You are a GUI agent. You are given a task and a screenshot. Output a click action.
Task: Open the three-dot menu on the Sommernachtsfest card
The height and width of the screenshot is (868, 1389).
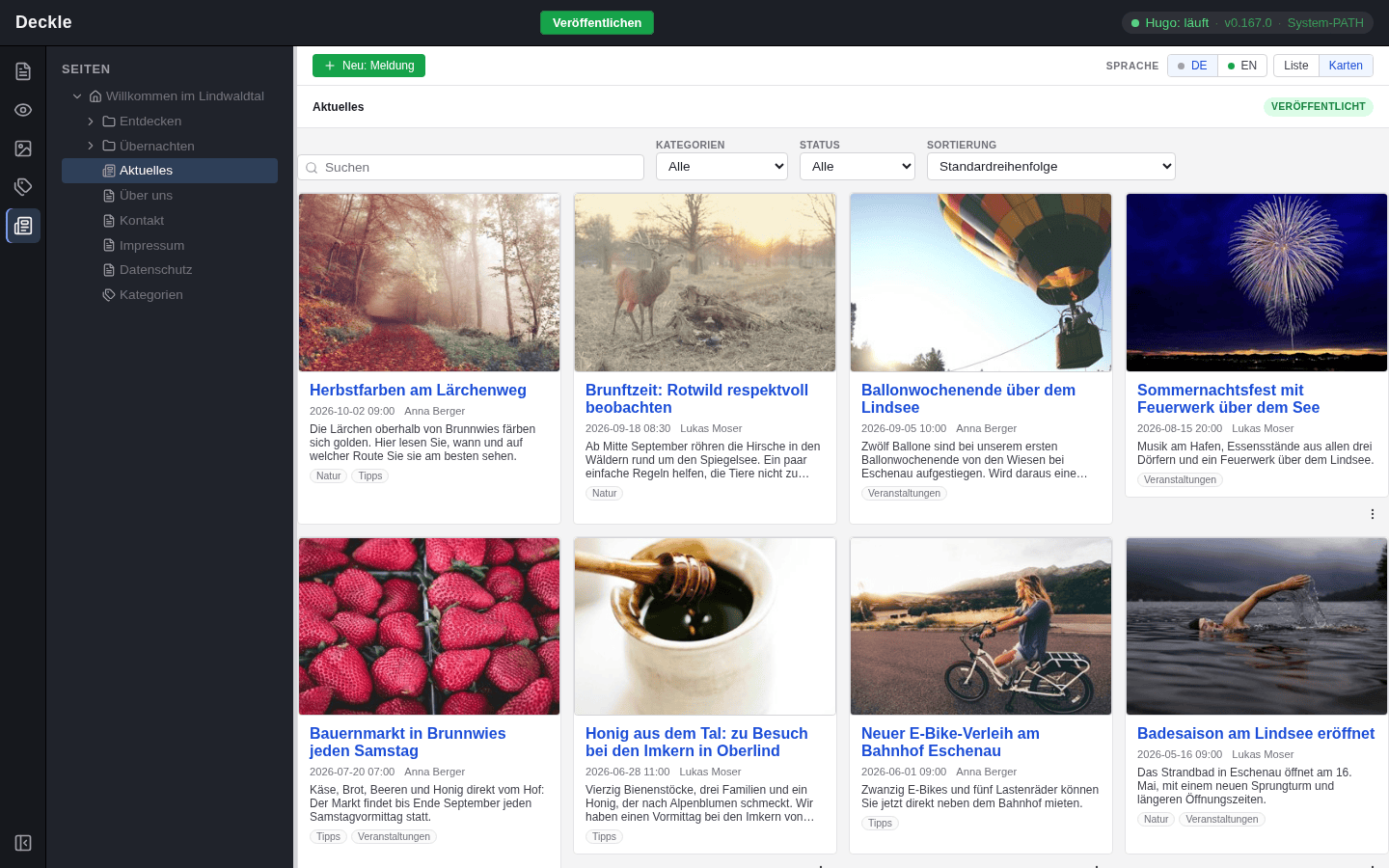tap(1373, 514)
